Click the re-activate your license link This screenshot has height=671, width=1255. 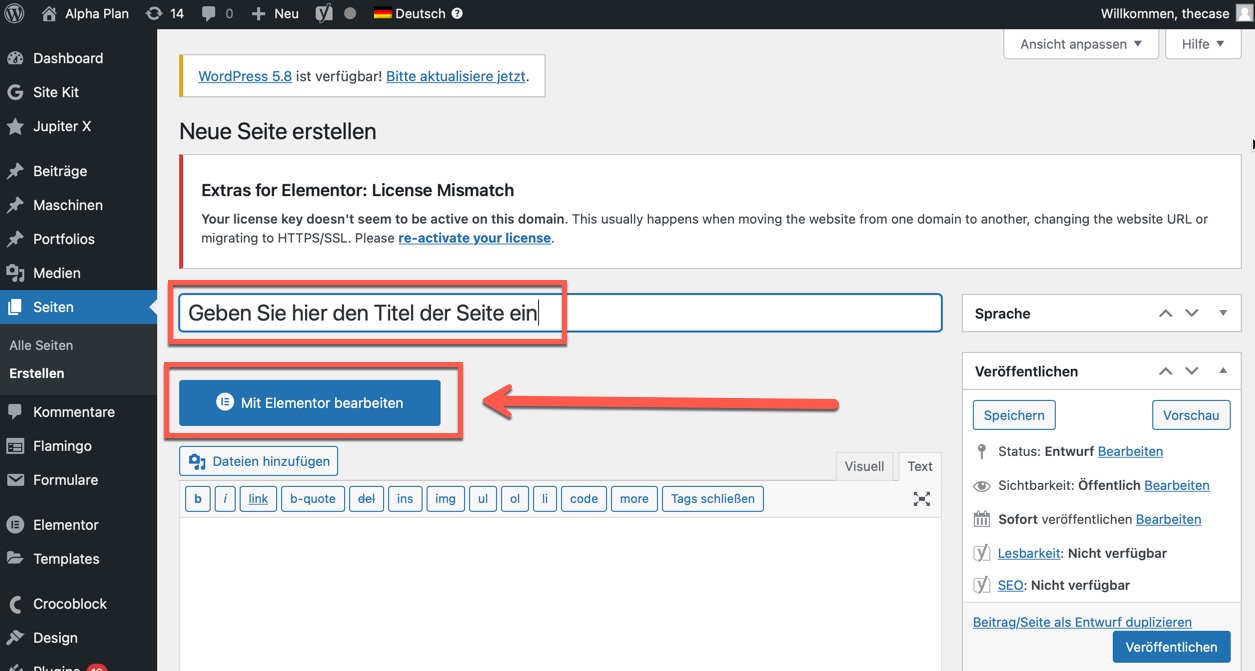474,238
